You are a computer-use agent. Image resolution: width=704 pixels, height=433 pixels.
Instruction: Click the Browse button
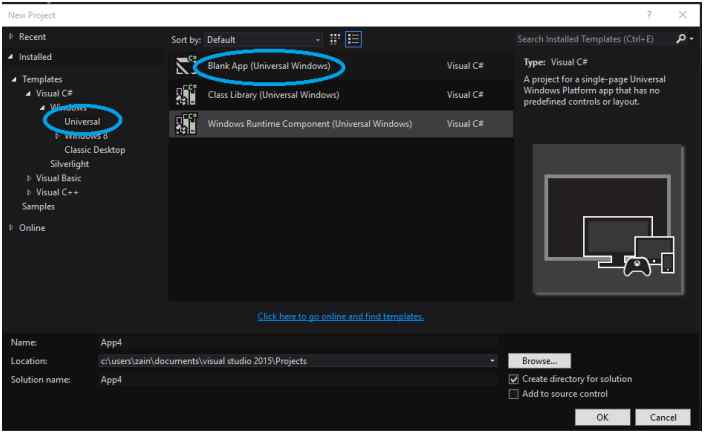(x=539, y=361)
